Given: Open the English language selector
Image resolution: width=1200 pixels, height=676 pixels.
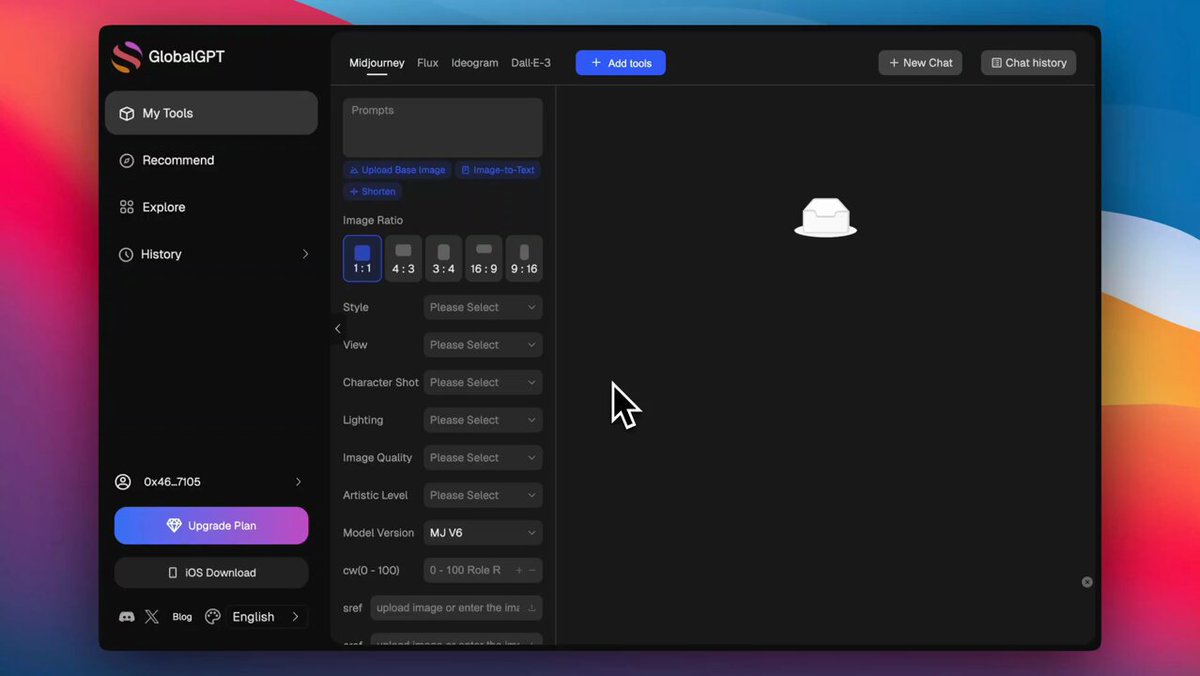Looking at the screenshot, I should click(267, 617).
